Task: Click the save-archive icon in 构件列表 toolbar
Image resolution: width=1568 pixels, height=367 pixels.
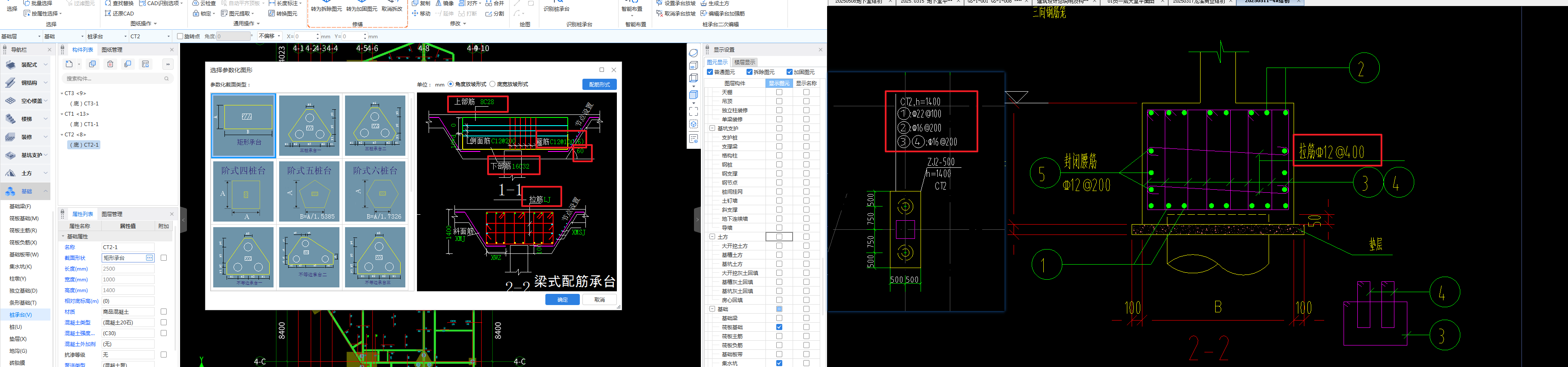Action: (x=146, y=64)
